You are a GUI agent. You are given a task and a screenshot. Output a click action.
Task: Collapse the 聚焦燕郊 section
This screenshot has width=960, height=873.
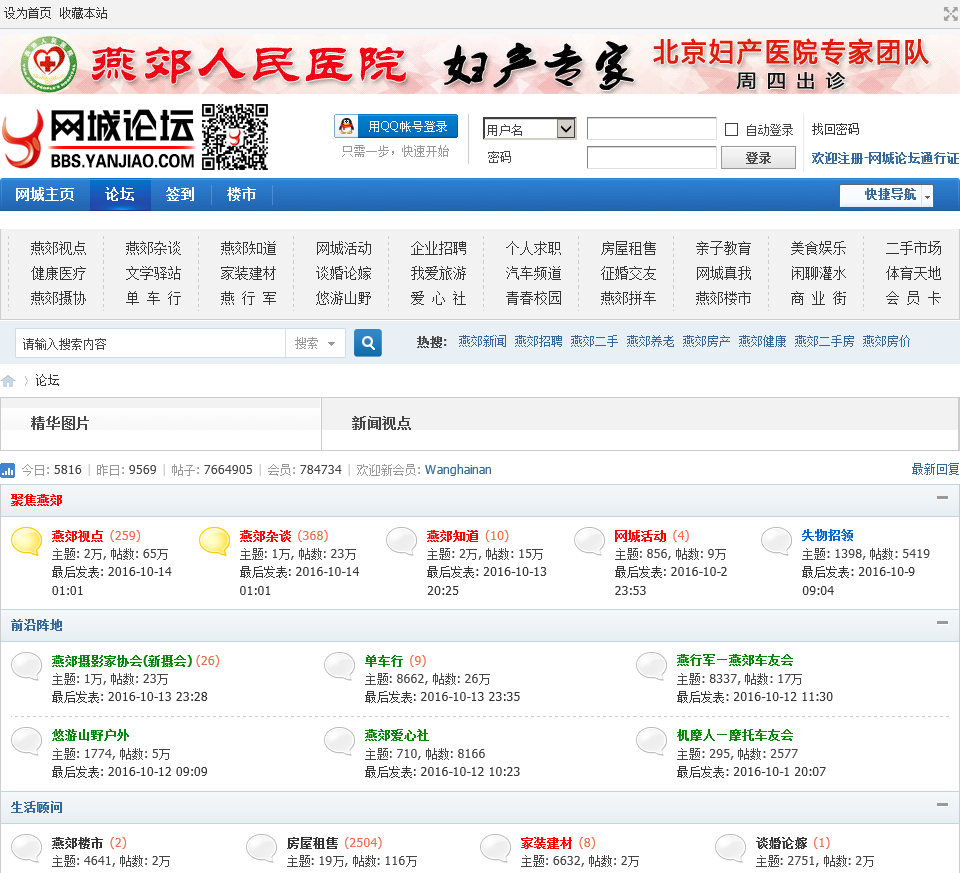coord(943,498)
